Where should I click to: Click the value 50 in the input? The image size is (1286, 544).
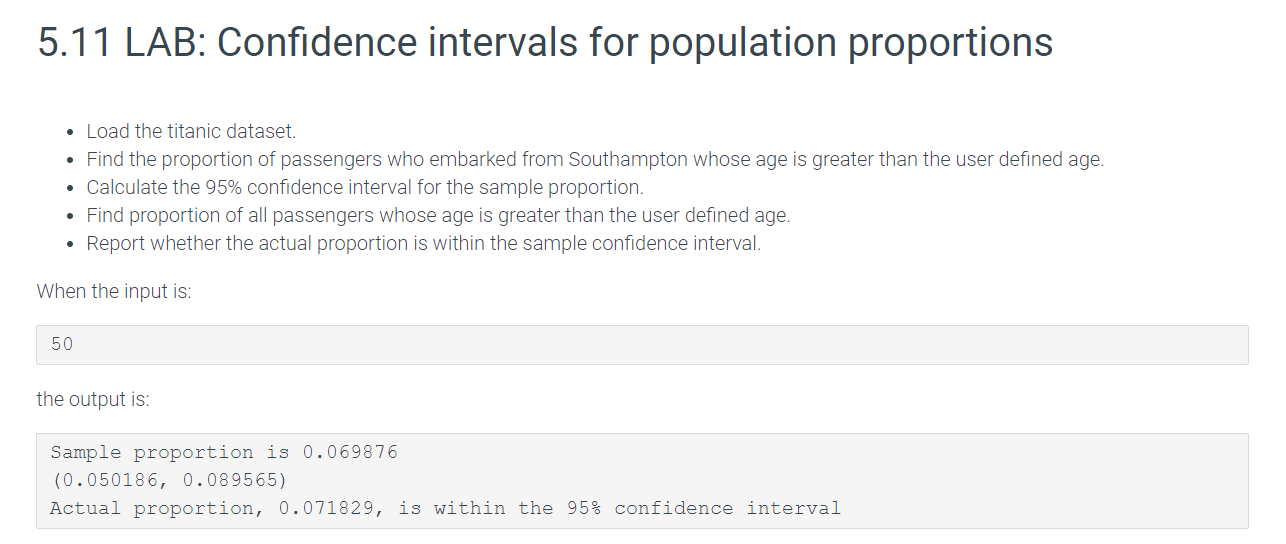coord(62,344)
